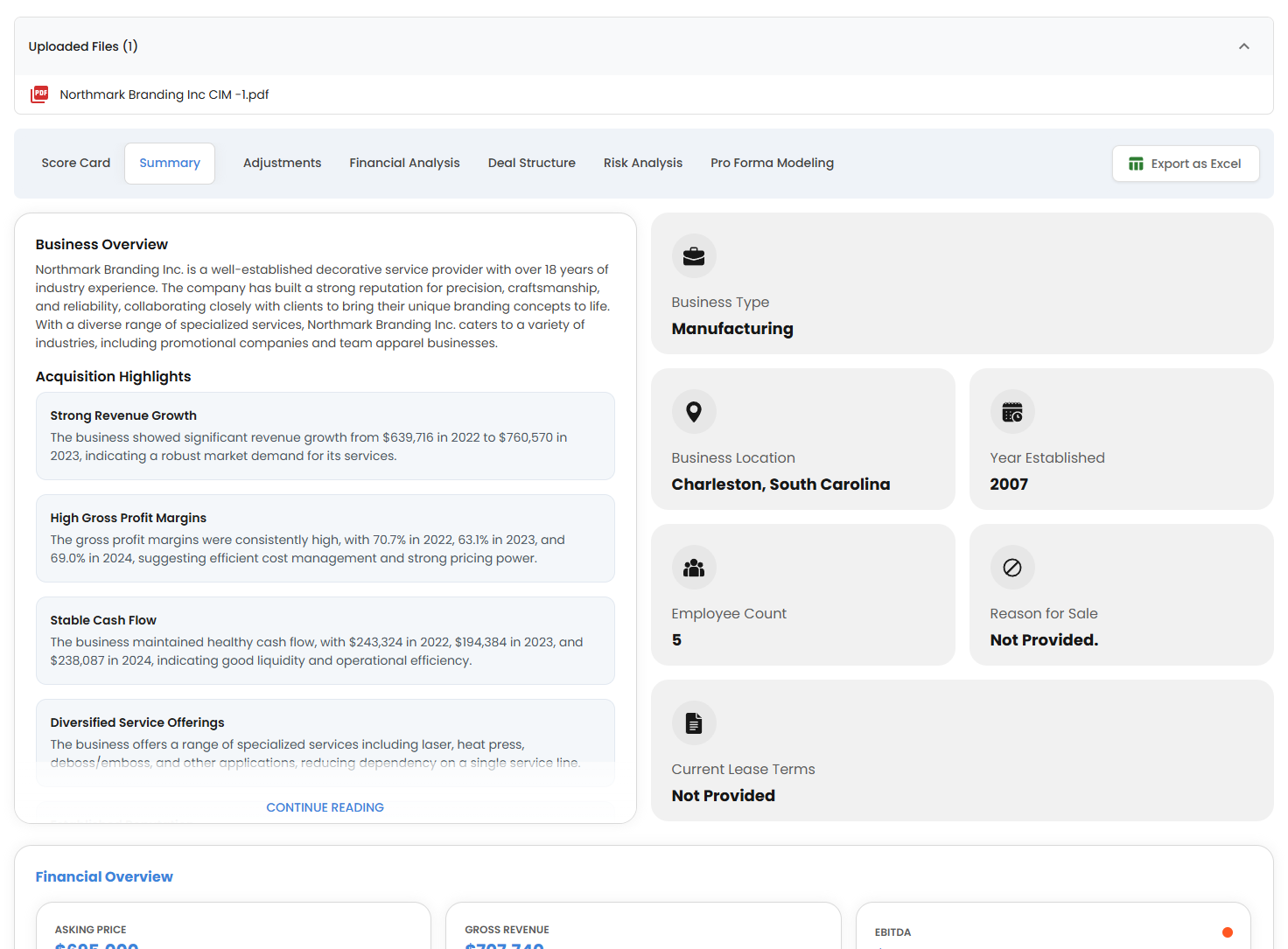
Task: Click the people Employee Count icon
Action: pos(694,568)
